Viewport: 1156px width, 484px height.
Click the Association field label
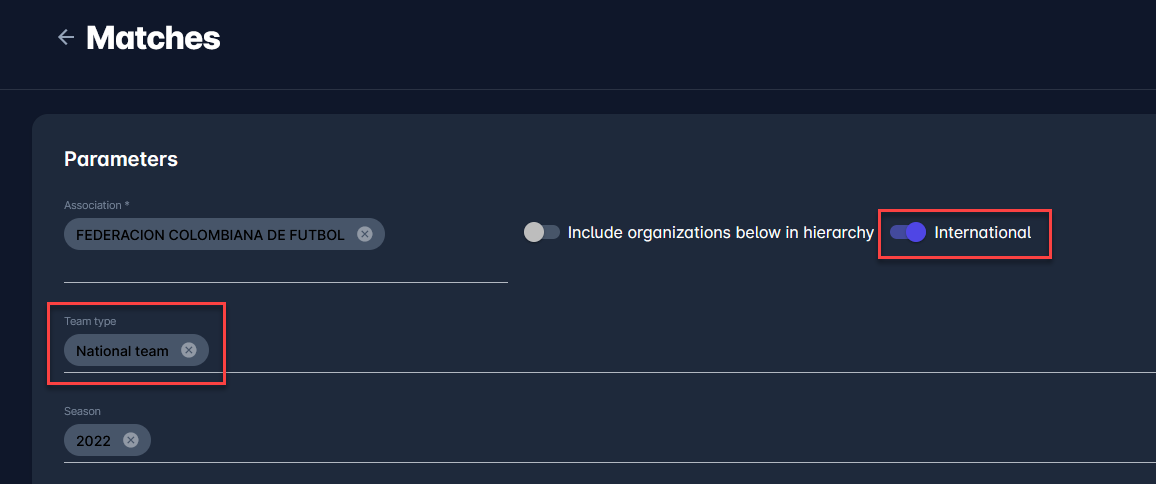tap(96, 205)
